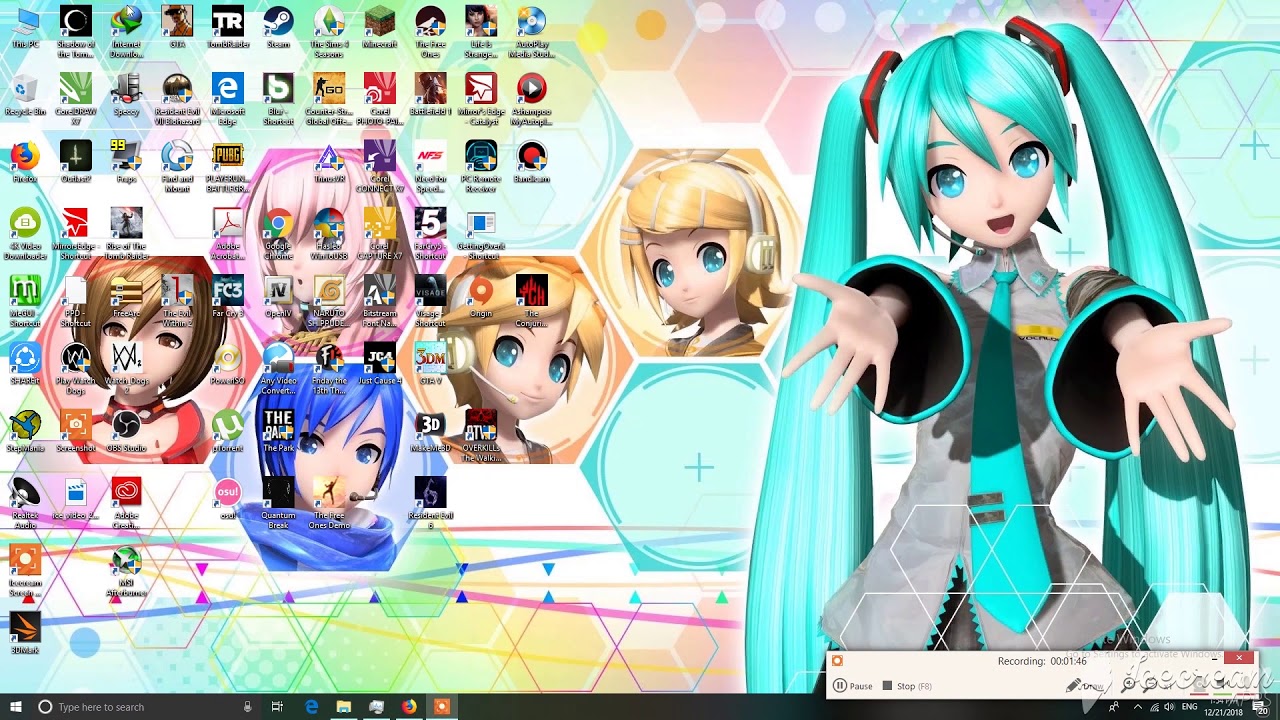Select the Google Chrome desktop icon
The image size is (1280, 720).
click(x=278, y=233)
